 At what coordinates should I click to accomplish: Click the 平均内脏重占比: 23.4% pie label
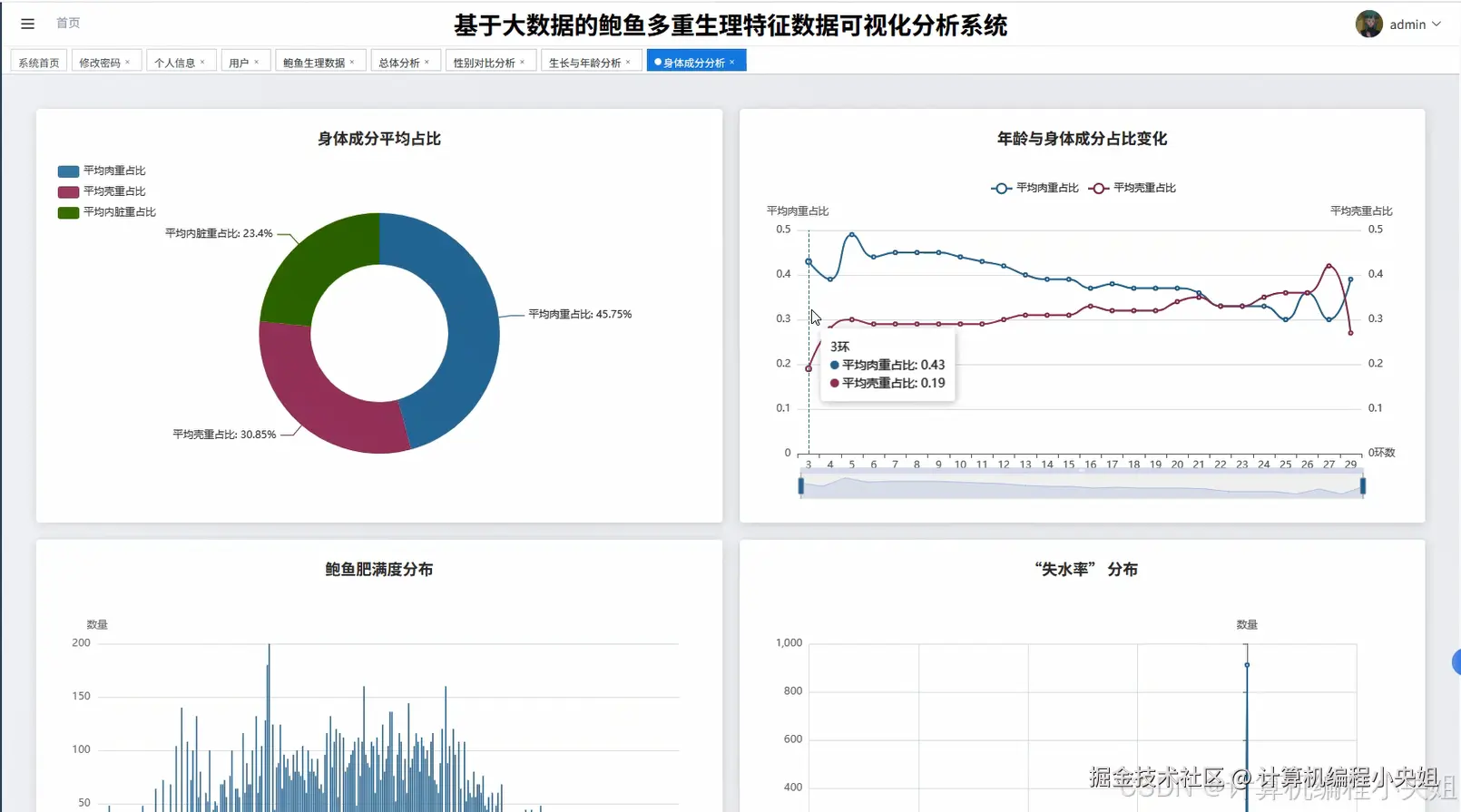tap(219, 233)
